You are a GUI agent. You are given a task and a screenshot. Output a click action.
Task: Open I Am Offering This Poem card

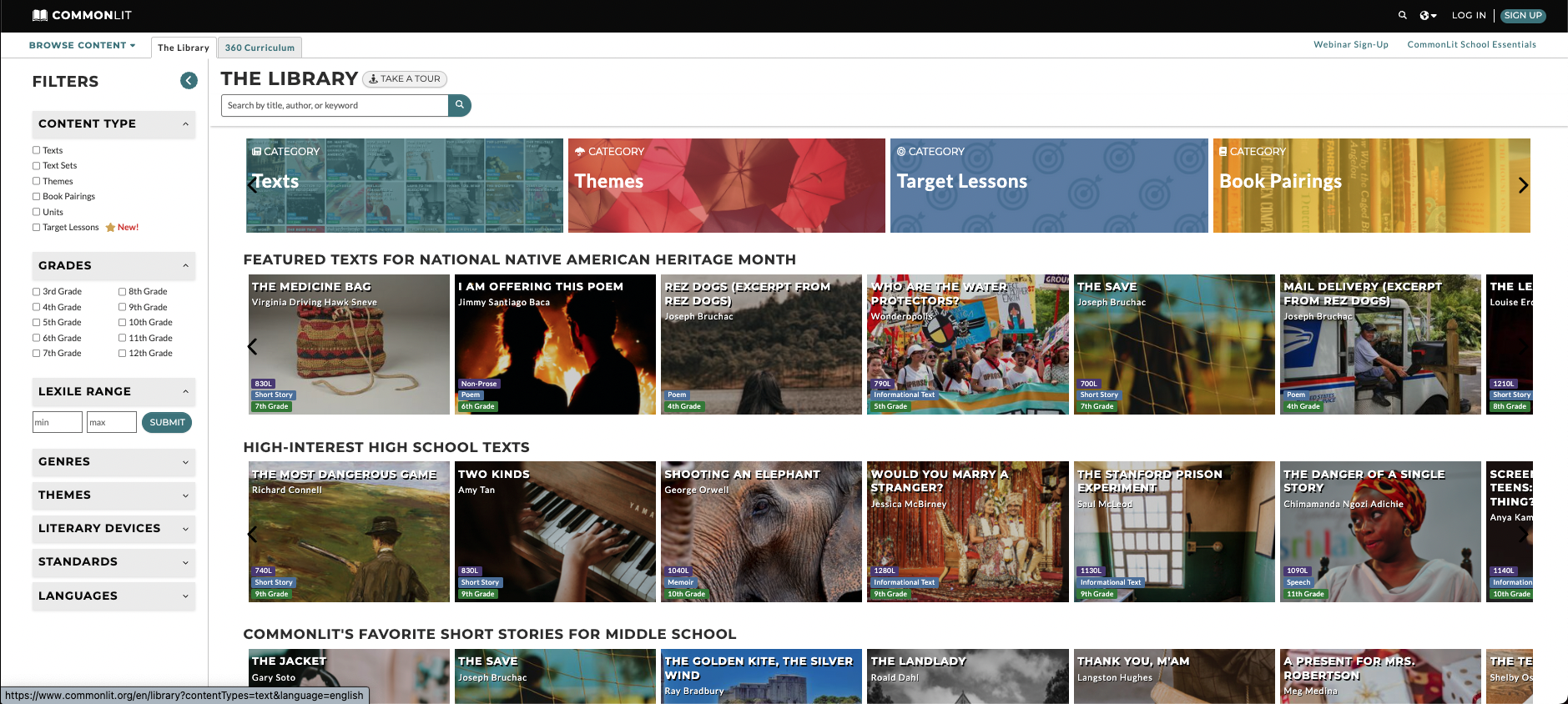tap(555, 344)
